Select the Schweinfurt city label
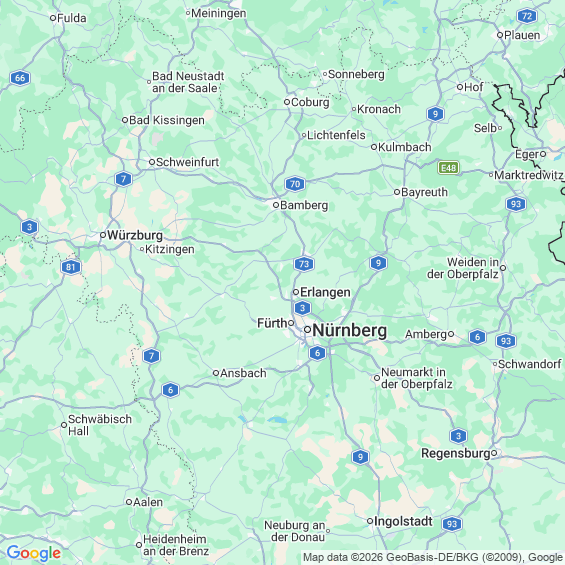 tap(187, 162)
